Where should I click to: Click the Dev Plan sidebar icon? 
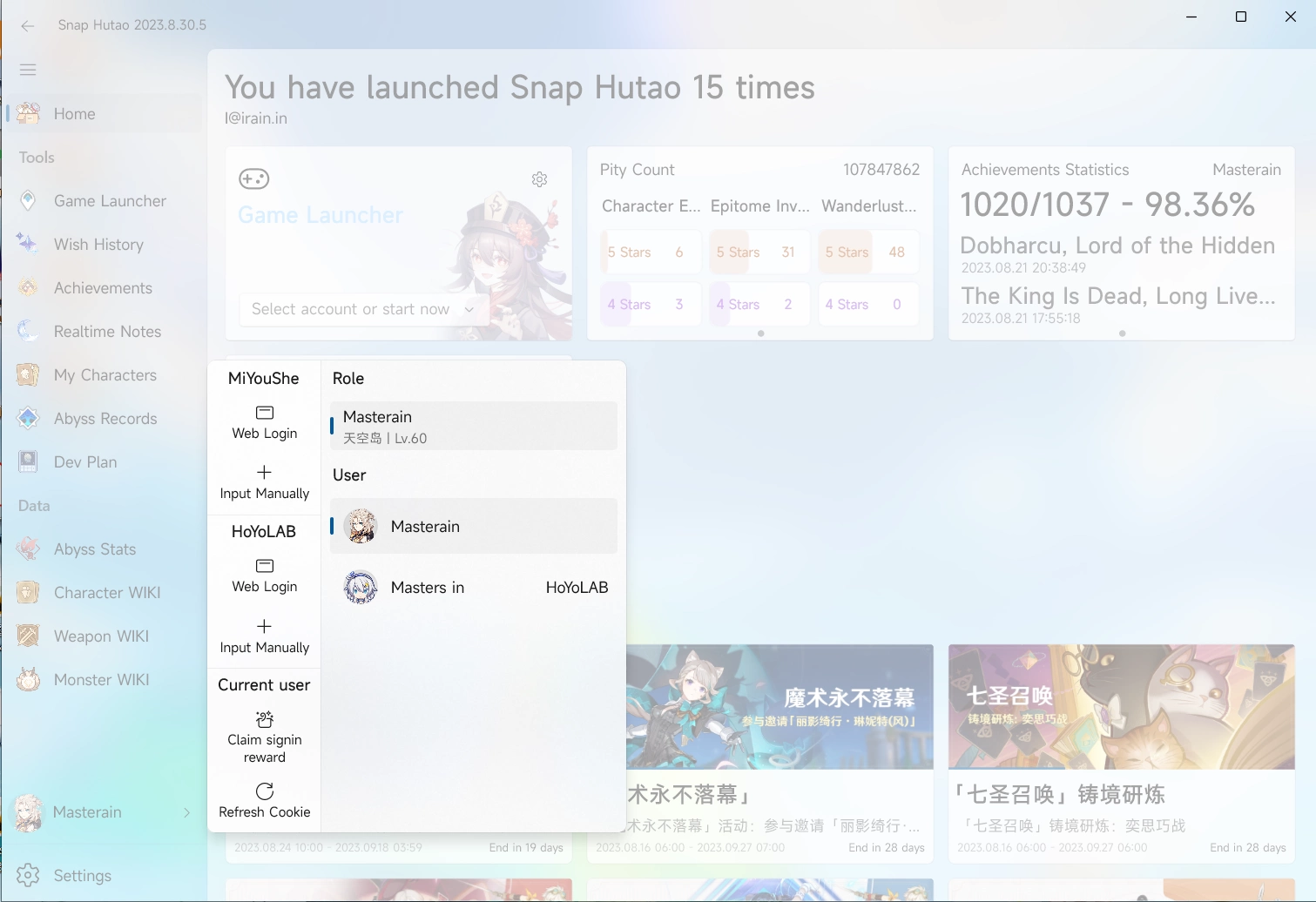[x=28, y=462]
